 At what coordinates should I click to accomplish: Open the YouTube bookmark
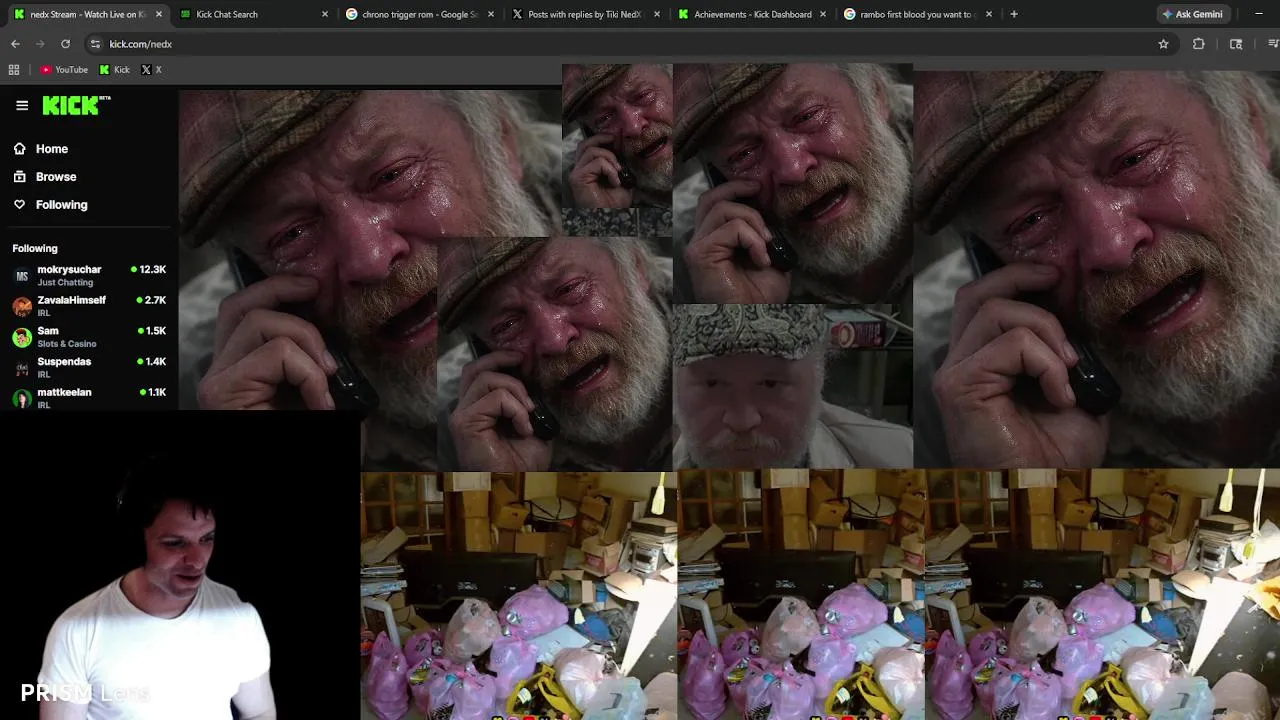(x=64, y=70)
